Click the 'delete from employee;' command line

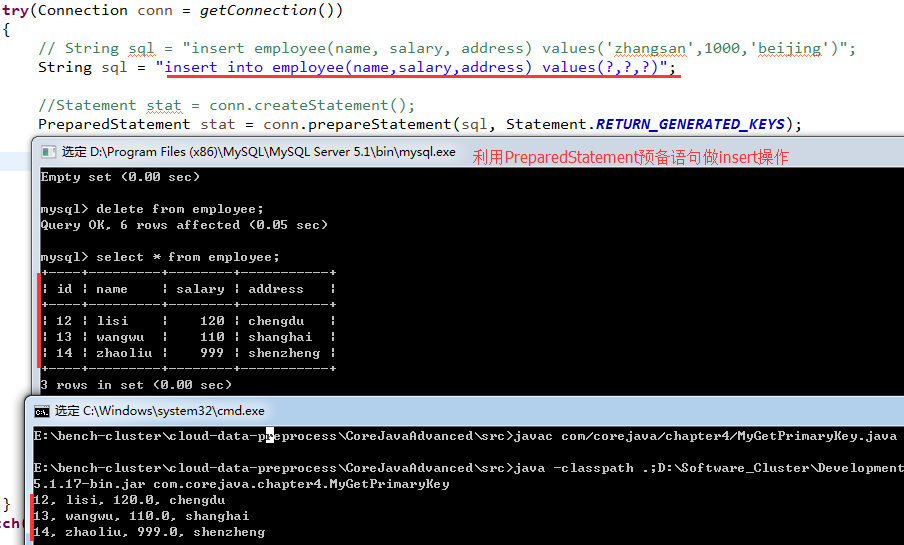(x=179, y=209)
